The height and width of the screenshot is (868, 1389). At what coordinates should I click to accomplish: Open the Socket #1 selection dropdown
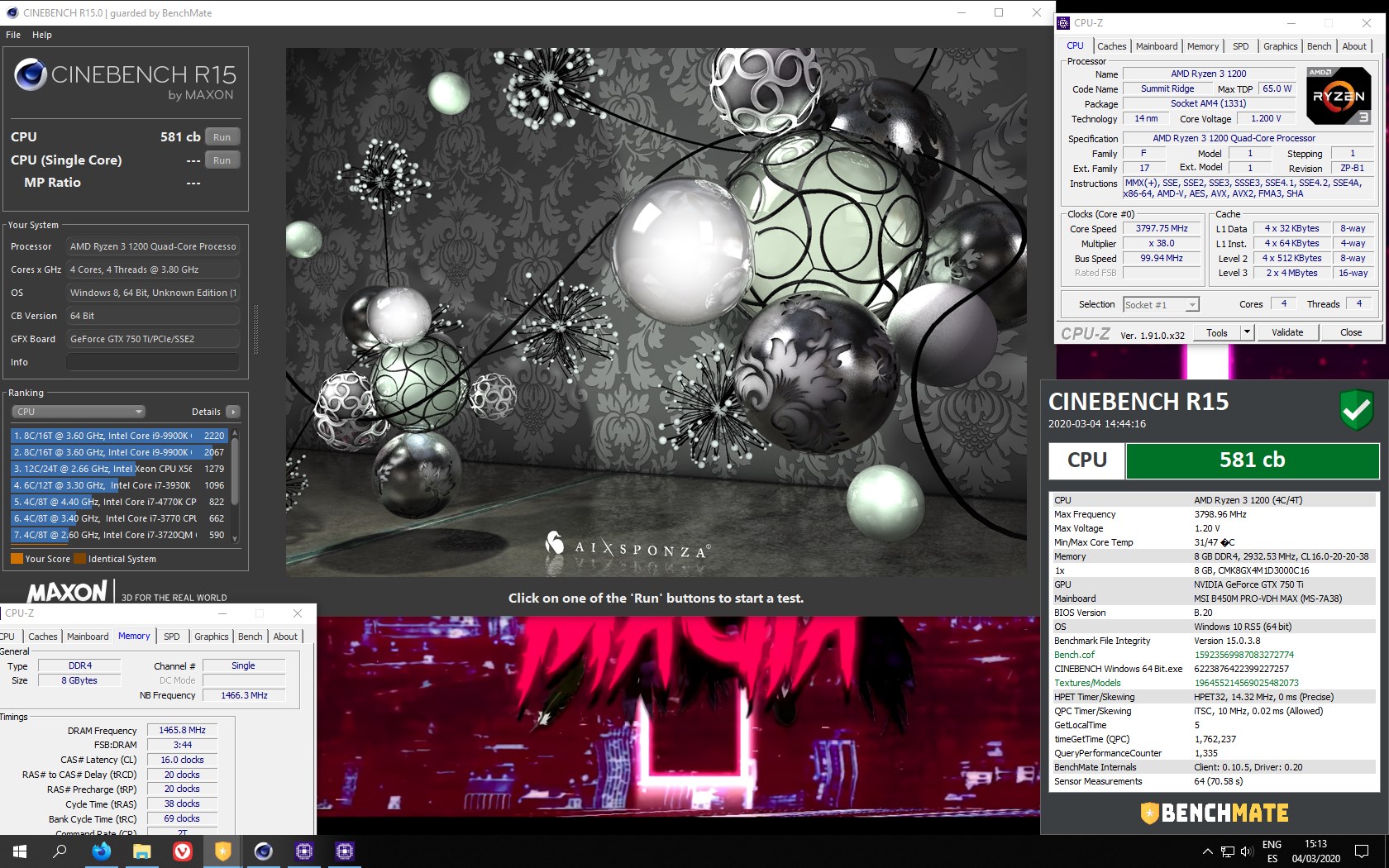click(1161, 305)
